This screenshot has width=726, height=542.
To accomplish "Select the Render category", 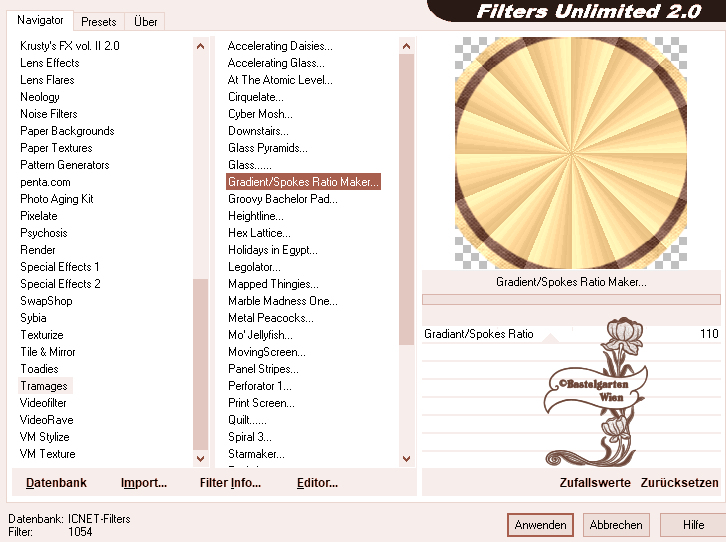I will pos(38,250).
